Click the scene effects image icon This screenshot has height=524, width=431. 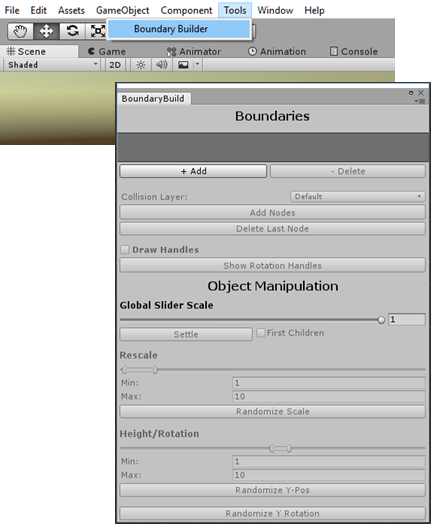click(x=183, y=65)
